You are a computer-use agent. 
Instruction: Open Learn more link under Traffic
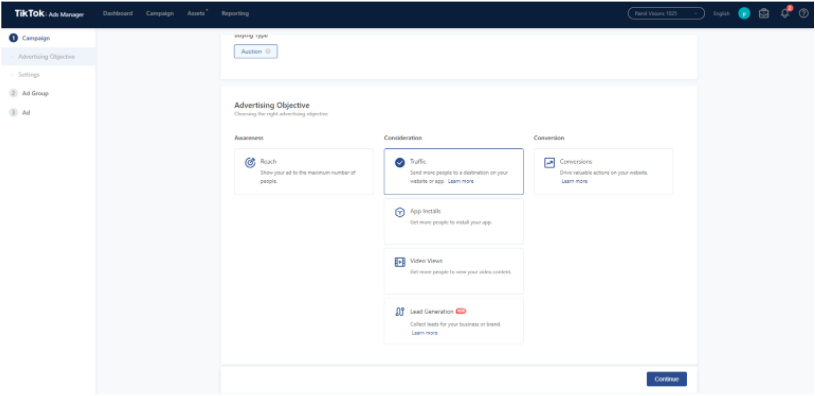tap(461, 181)
